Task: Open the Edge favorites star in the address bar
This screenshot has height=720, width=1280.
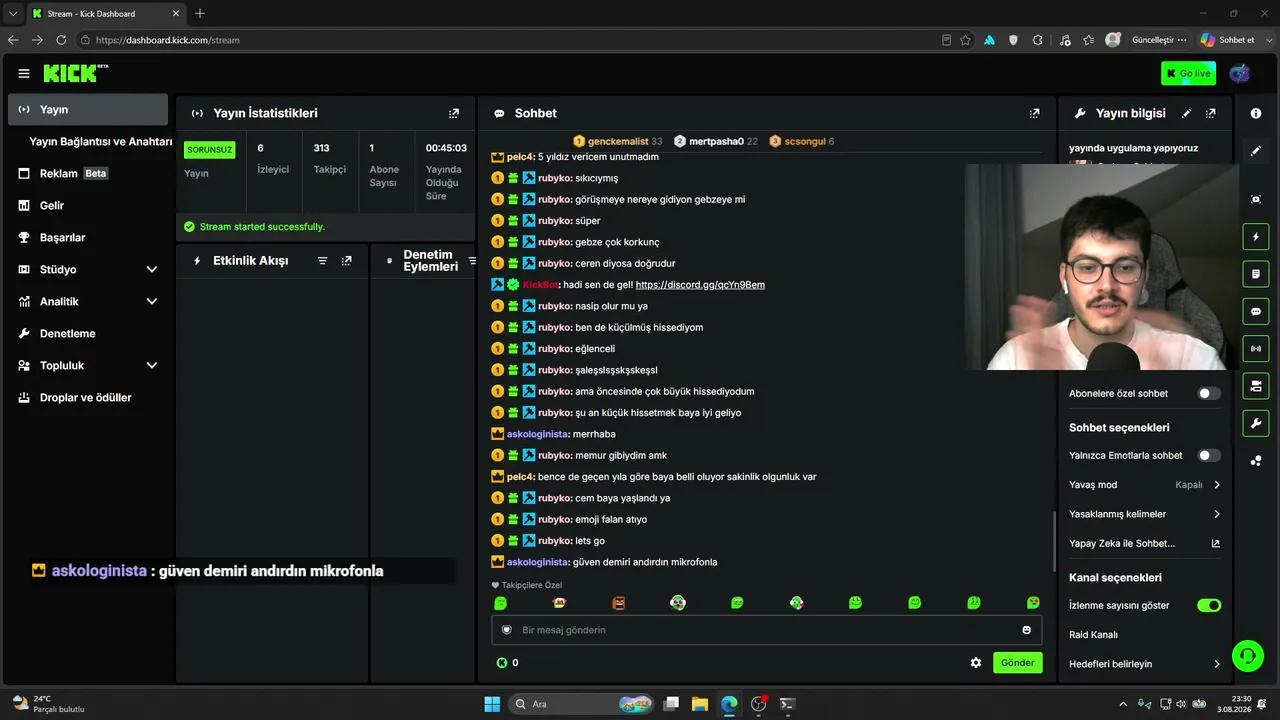Action: tap(965, 40)
